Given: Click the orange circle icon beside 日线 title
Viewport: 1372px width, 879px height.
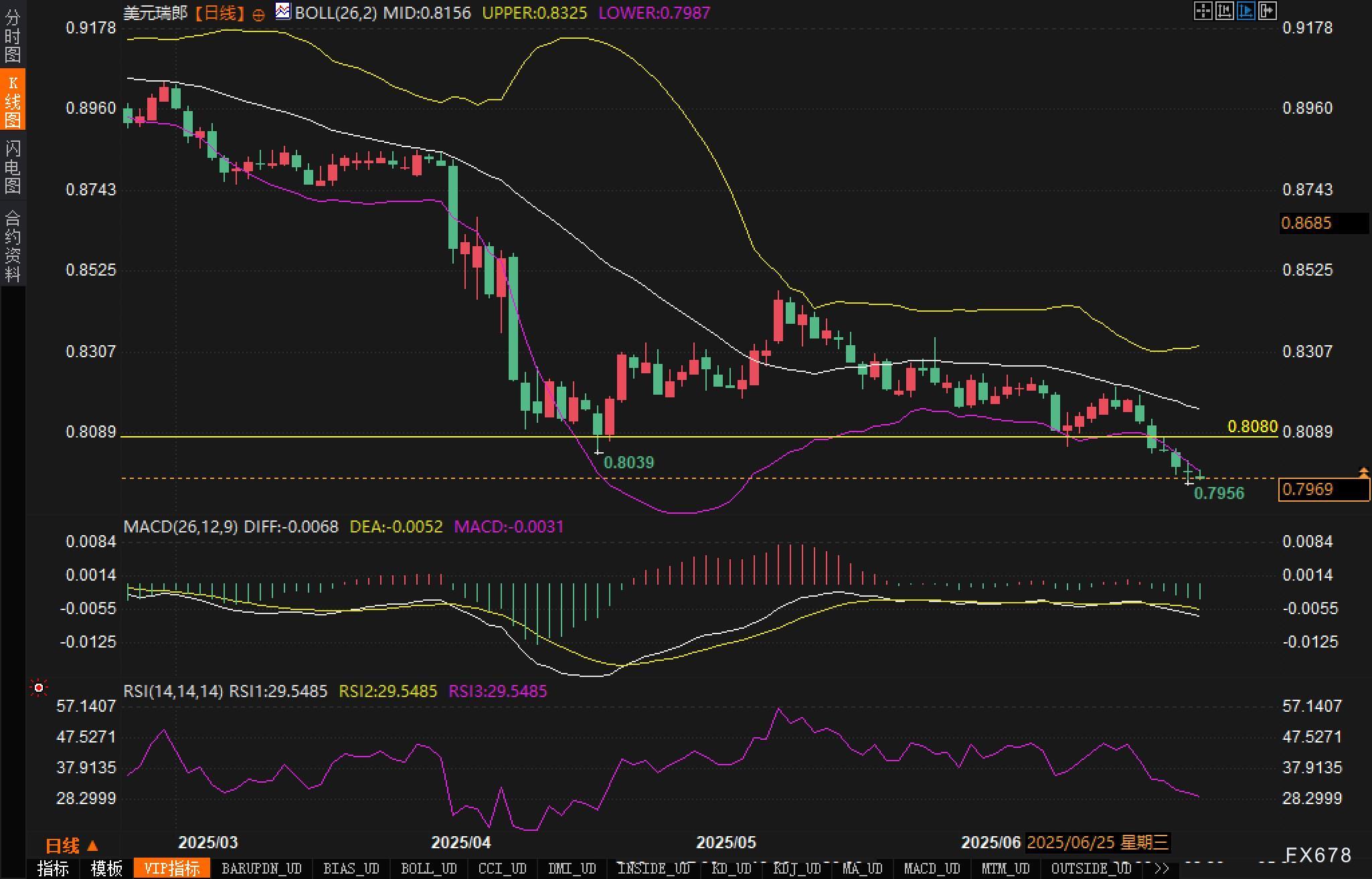Looking at the screenshot, I should (258, 15).
